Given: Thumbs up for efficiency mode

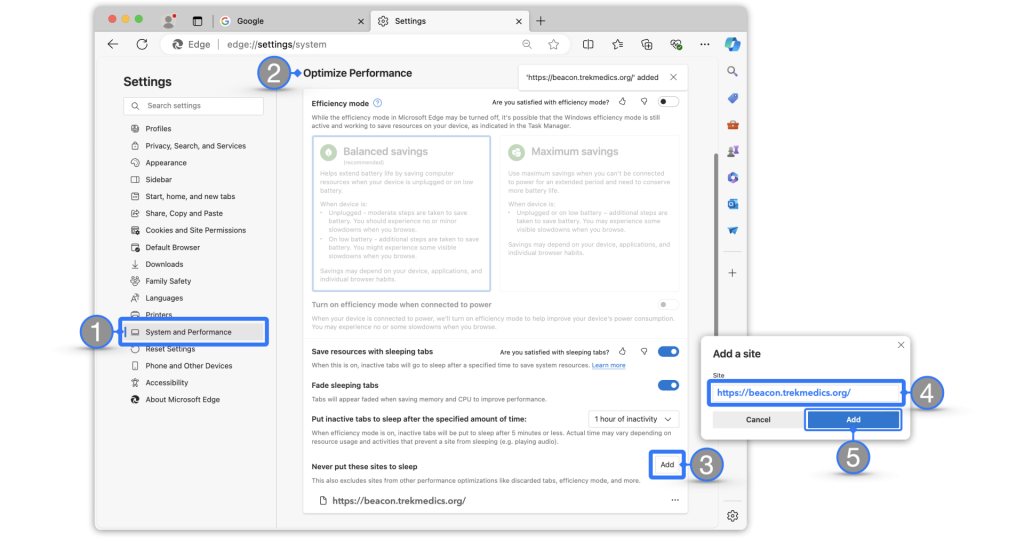Looking at the screenshot, I should [622, 102].
